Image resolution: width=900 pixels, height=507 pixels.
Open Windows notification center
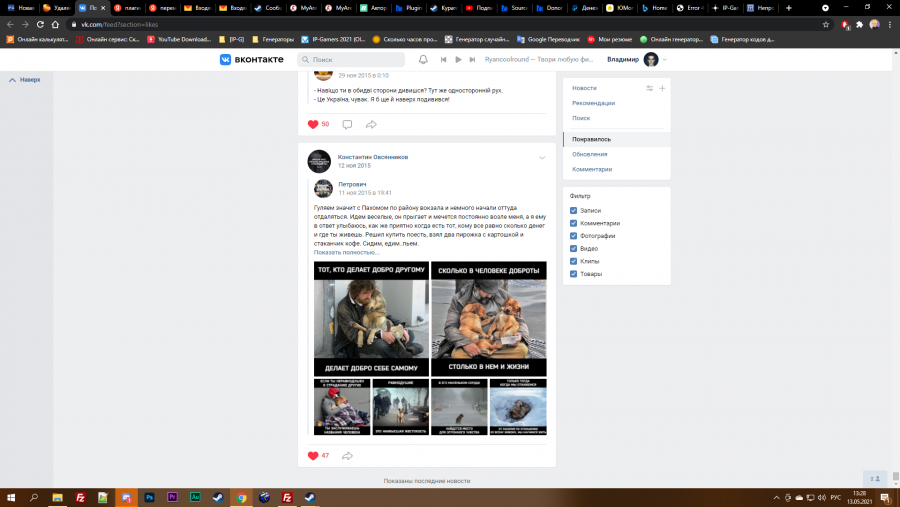coord(886,497)
